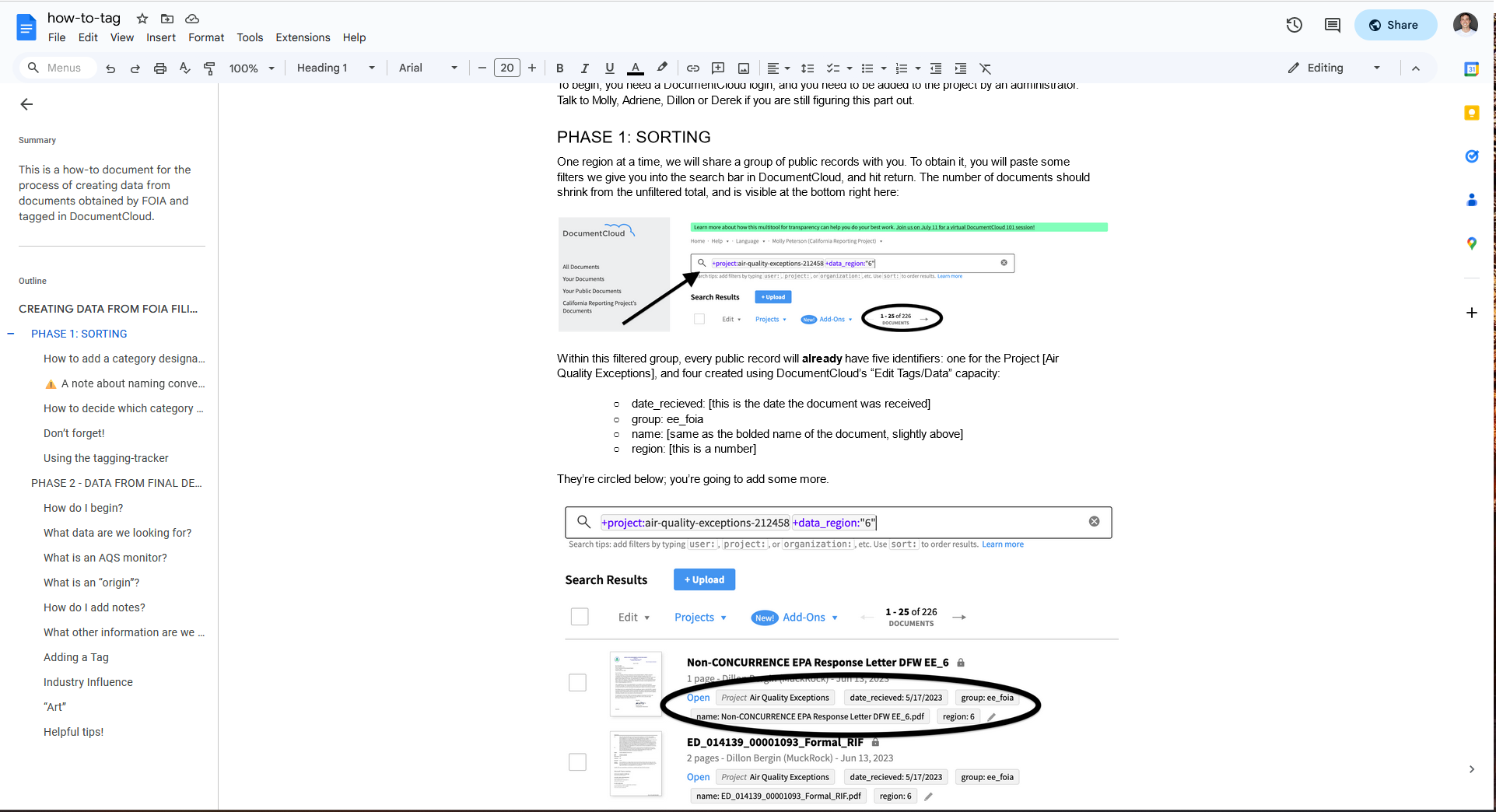Collapse the toolbar with chevron
The image size is (1496, 812).
click(1416, 68)
